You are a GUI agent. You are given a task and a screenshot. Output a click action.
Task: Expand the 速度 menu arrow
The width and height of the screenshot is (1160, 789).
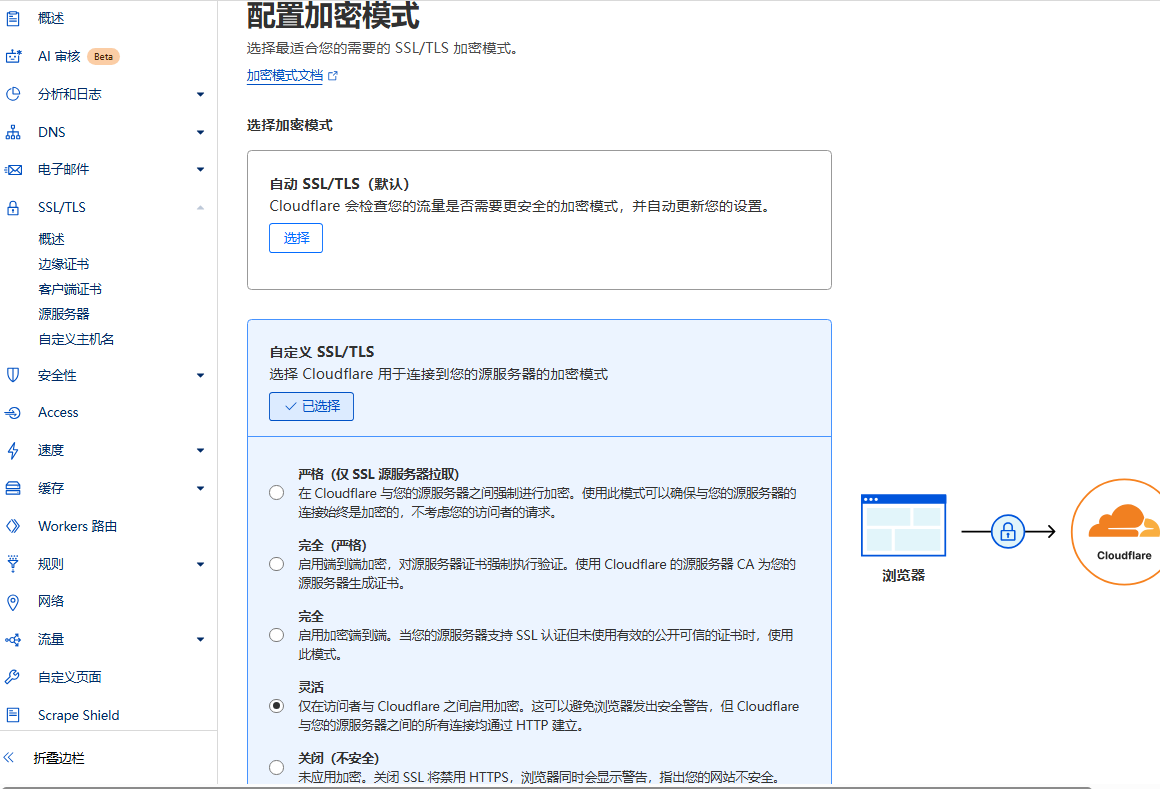(x=200, y=450)
